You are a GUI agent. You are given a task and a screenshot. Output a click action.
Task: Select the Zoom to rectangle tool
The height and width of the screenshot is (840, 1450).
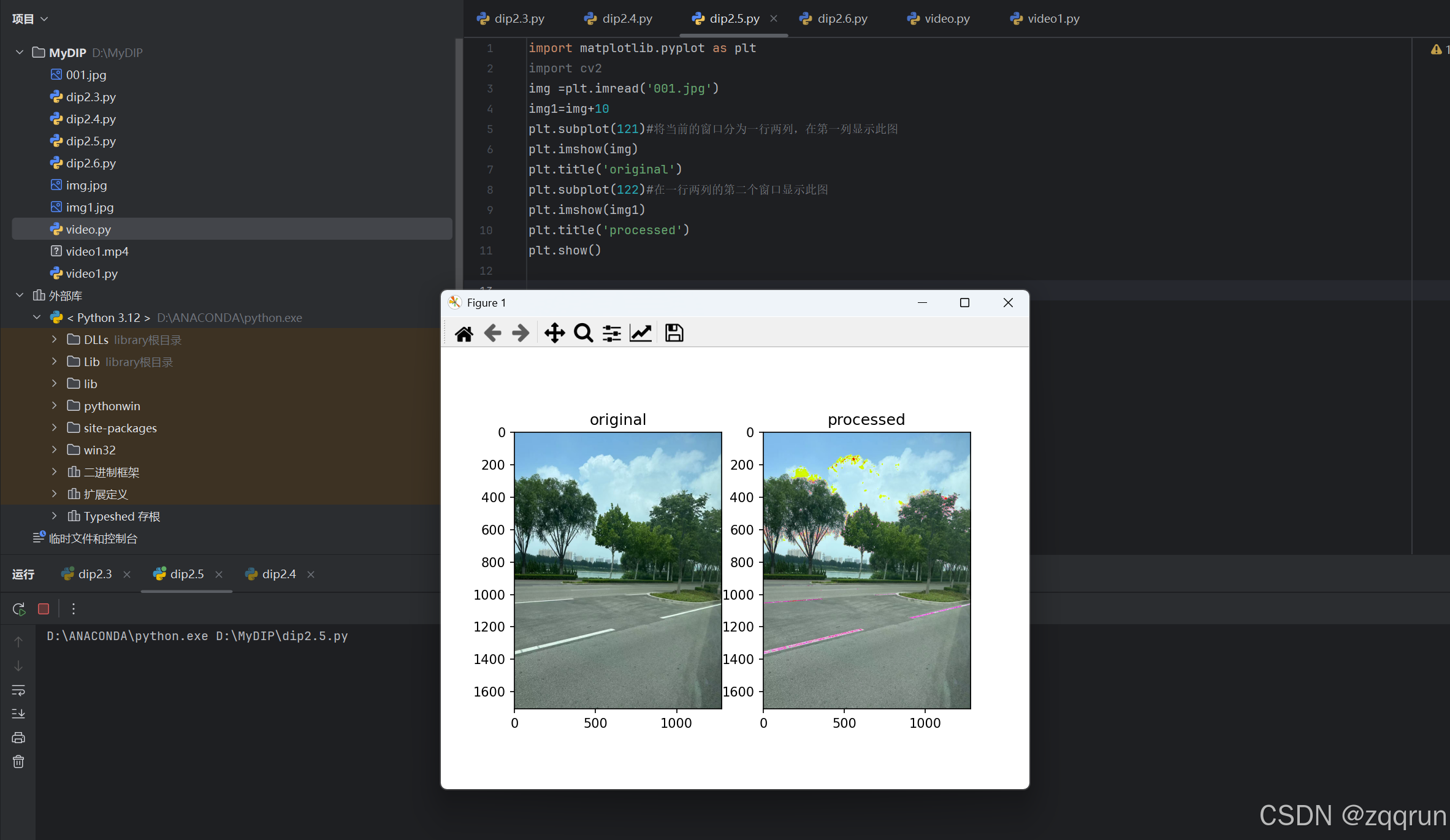click(583, 333)
